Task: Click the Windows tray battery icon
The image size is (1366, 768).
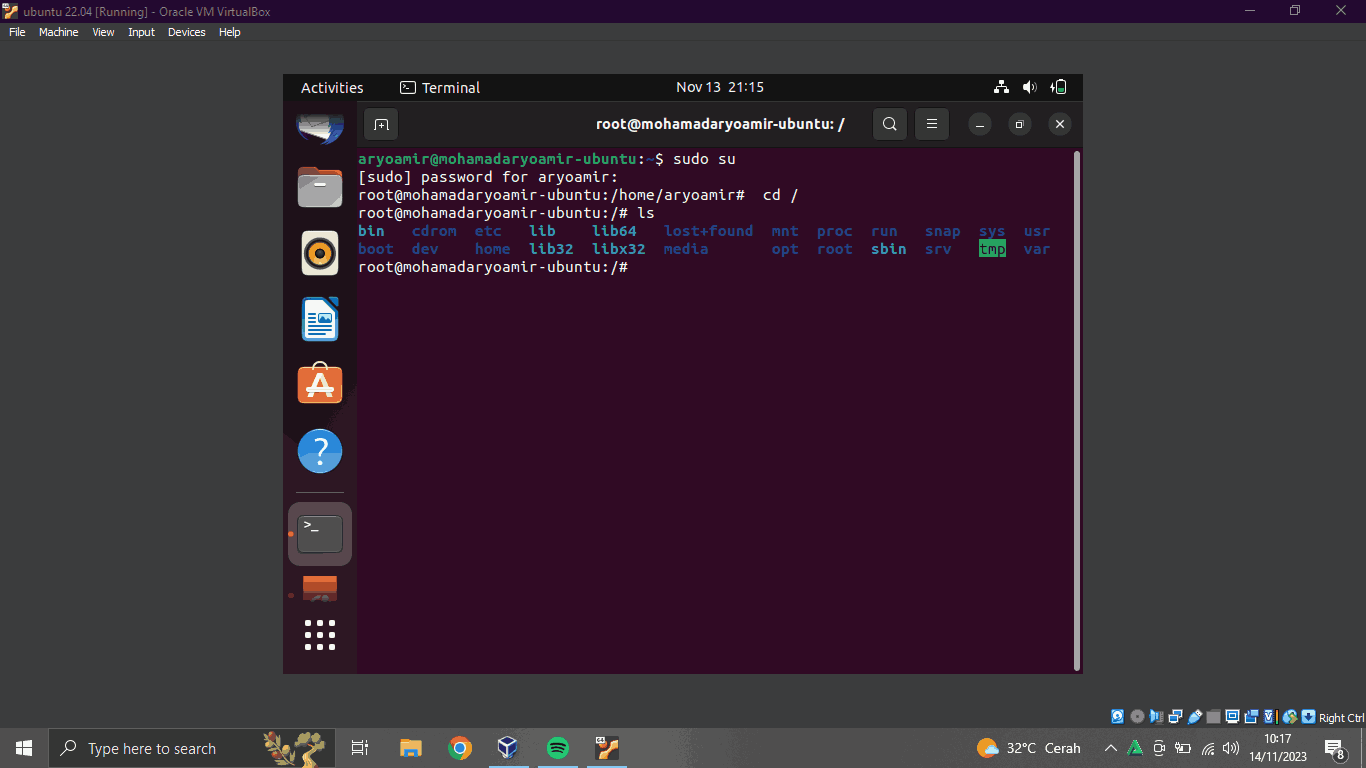Action: [x=1183, y=748]
